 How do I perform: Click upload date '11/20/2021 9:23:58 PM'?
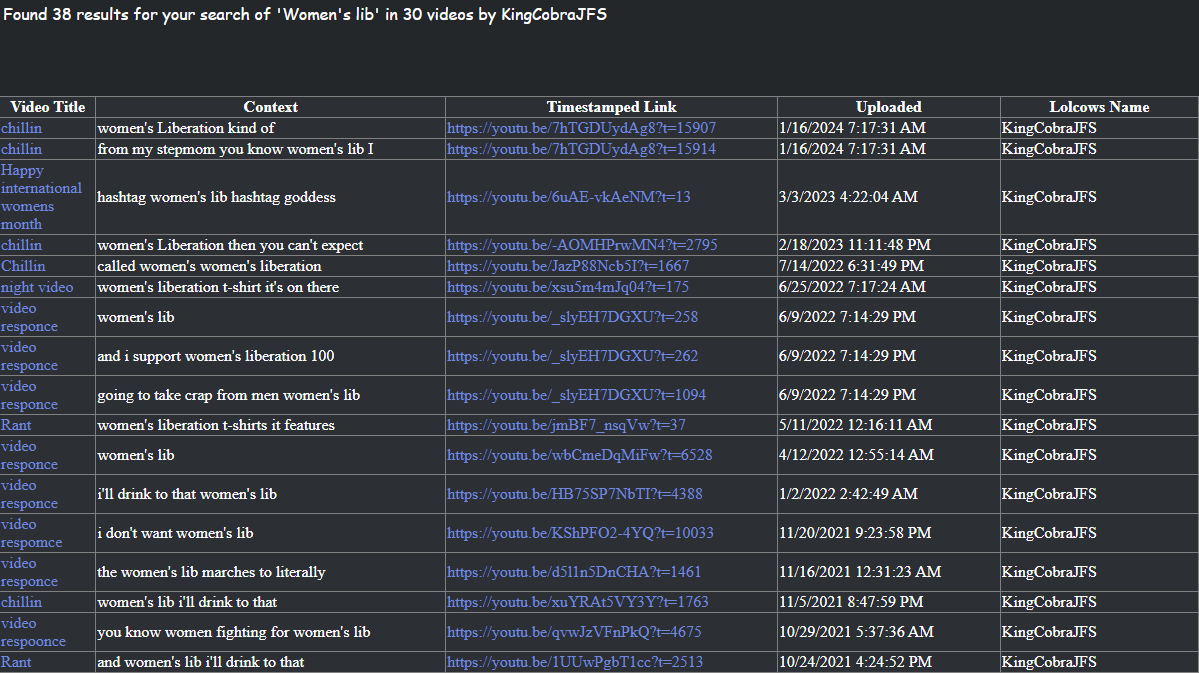[x=855, y=532]
